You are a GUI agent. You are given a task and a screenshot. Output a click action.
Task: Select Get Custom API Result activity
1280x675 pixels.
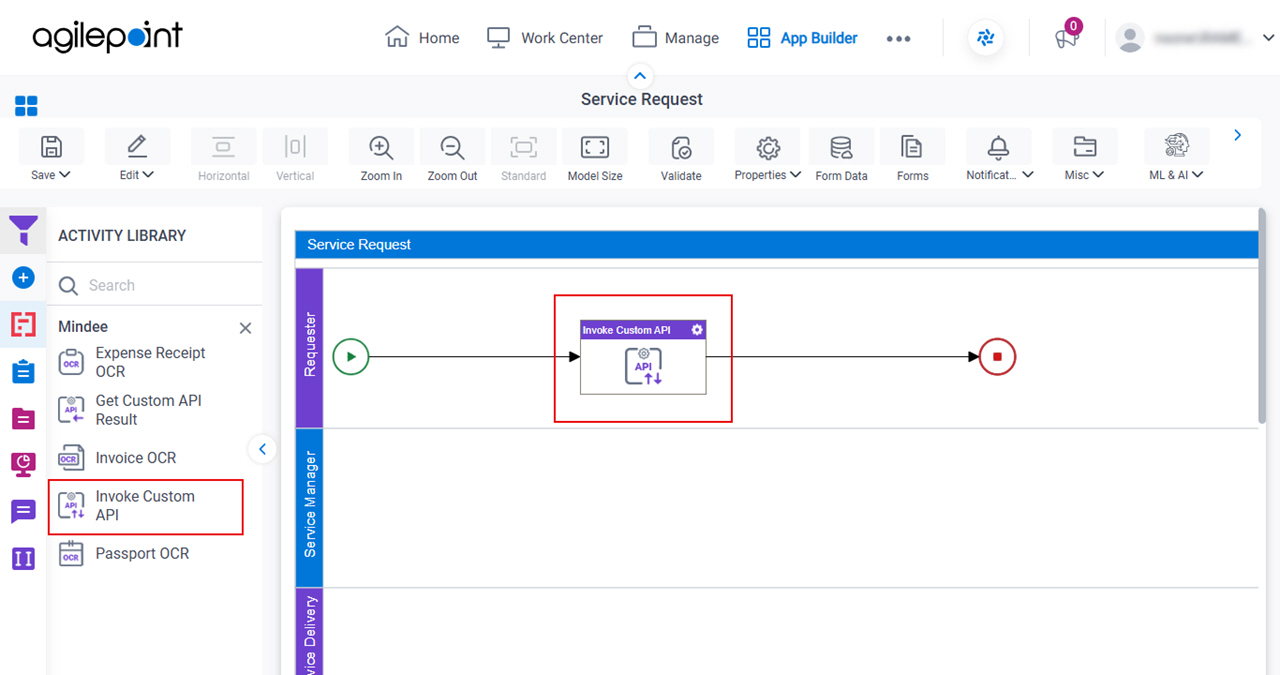click(150, 410)
